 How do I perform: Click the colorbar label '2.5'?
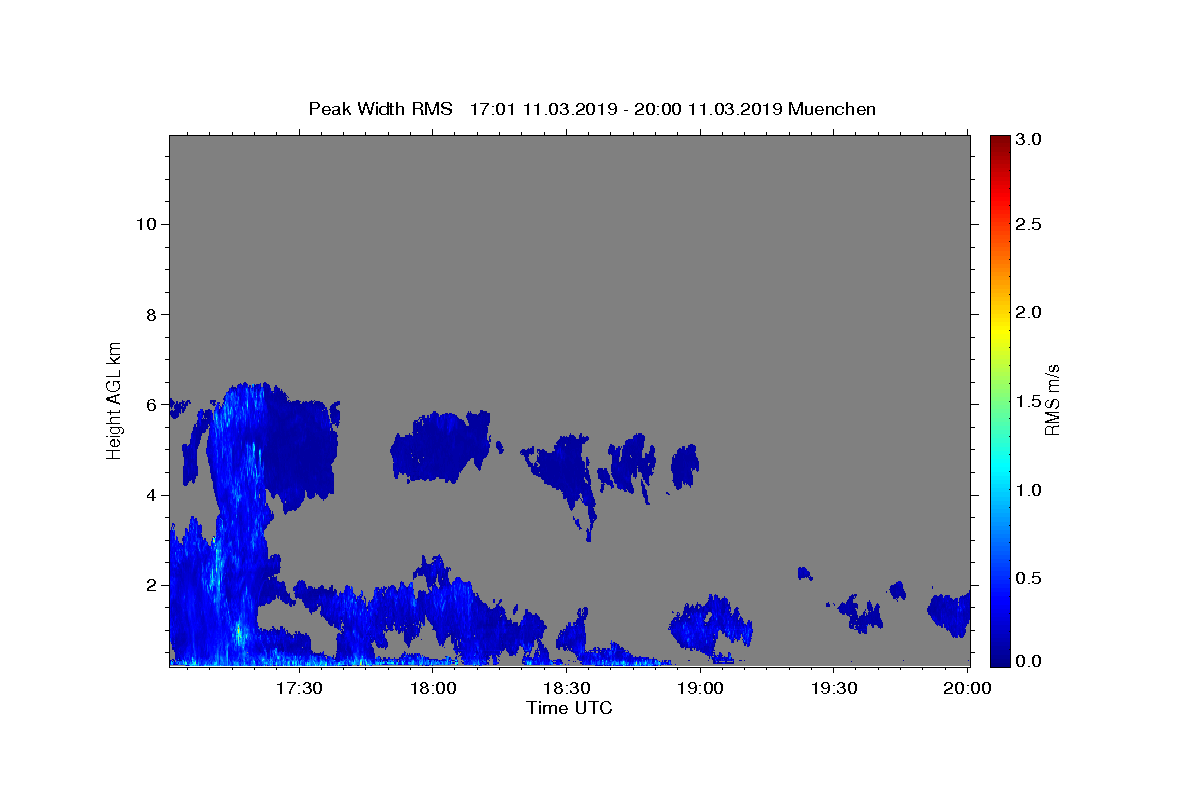(x=1030, y=224)
